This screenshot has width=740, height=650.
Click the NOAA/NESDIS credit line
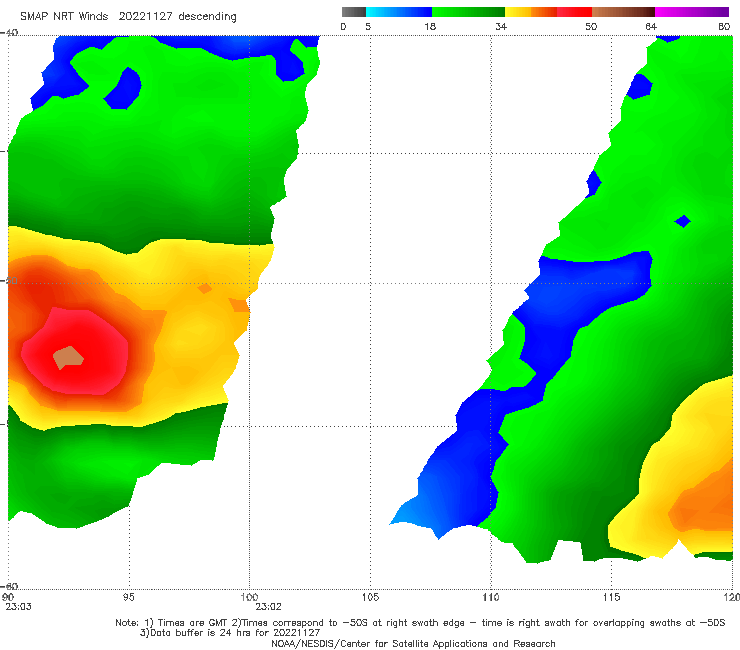413,643
